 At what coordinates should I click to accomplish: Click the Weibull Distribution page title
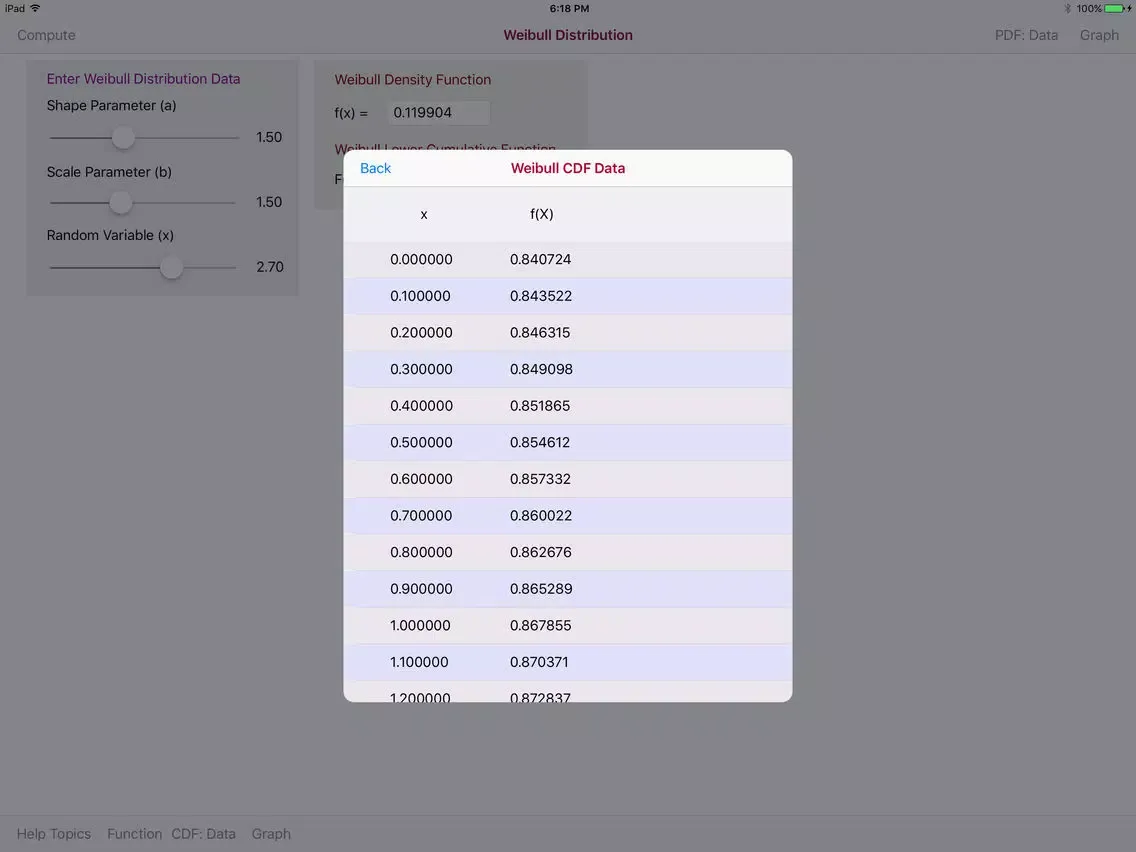click(x=568, y=35)
